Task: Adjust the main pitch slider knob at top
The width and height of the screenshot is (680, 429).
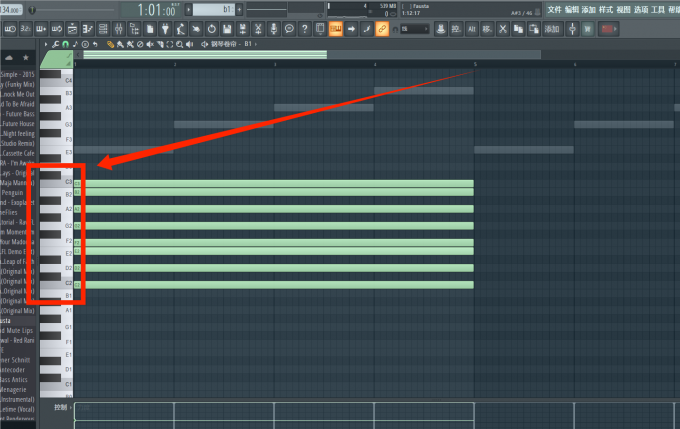Action: 32,10
